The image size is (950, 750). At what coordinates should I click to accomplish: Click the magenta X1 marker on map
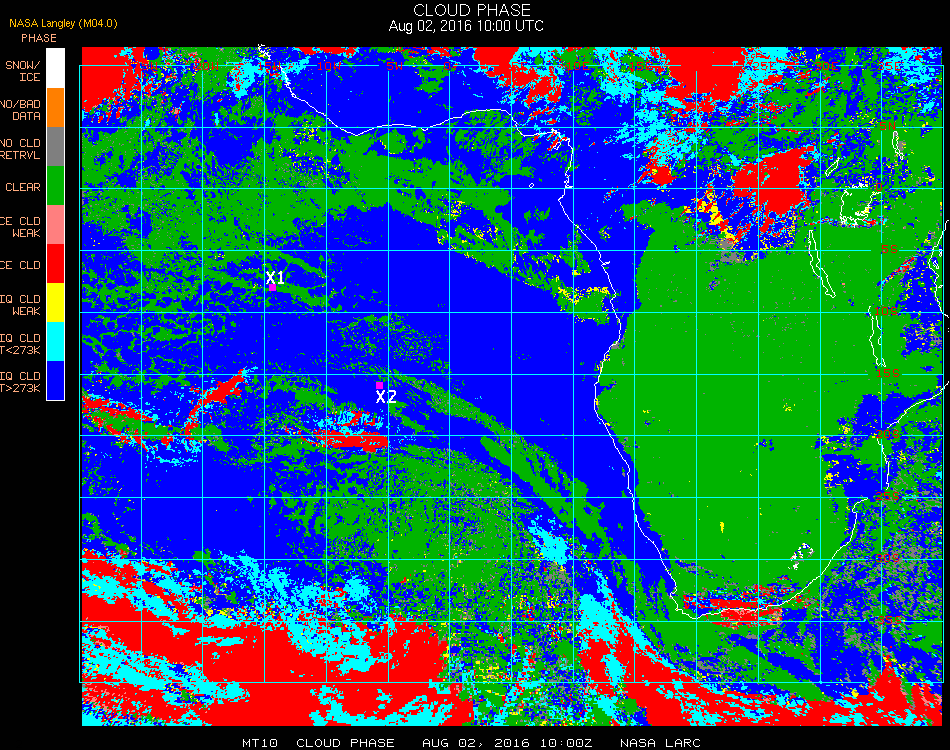click(273, 288)
